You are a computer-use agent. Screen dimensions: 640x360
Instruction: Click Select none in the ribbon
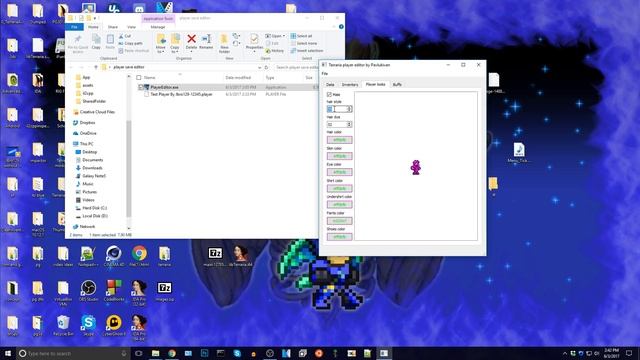(x=304, y=43)
